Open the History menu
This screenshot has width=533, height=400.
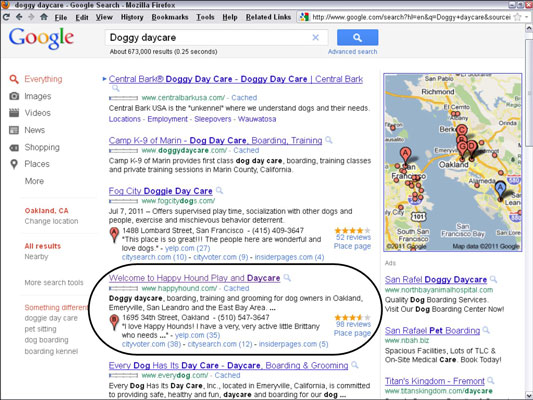132,17
